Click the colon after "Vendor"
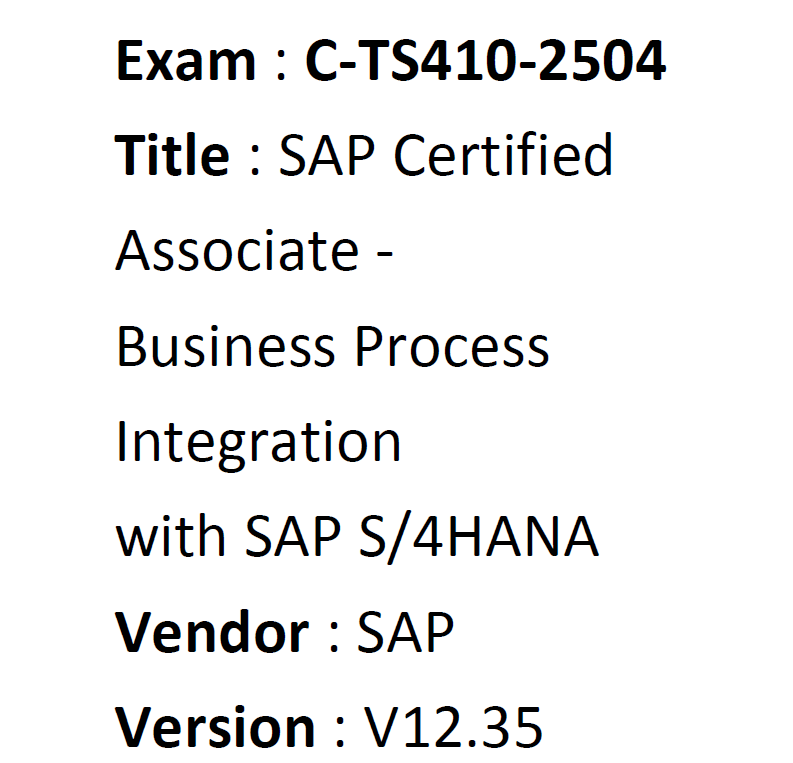This screenshot has height=763, width=793. (334, 637)
